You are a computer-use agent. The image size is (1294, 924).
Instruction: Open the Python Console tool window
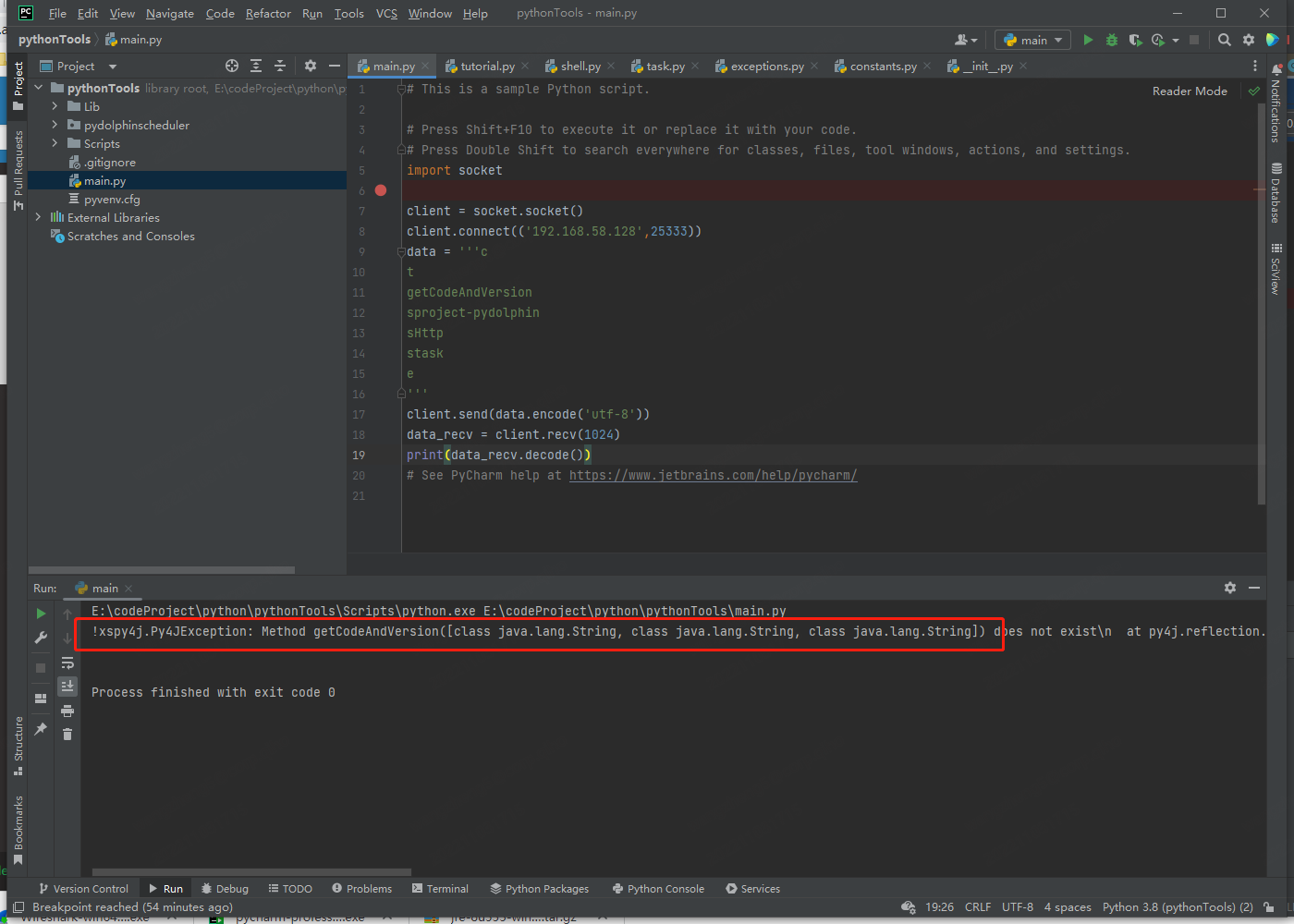coord(658,888)
